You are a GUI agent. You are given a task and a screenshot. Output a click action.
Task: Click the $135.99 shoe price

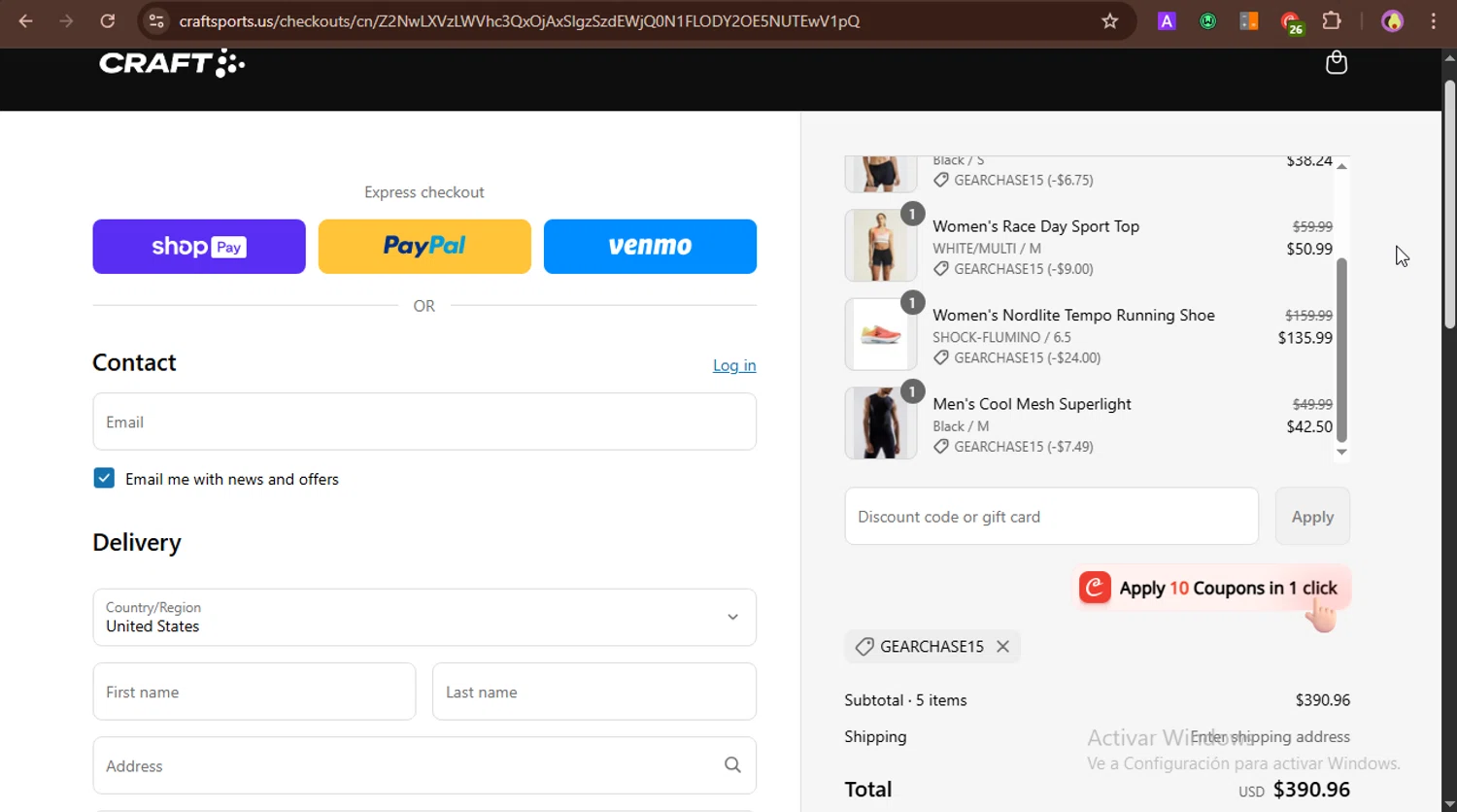[x=1305, y=338]
